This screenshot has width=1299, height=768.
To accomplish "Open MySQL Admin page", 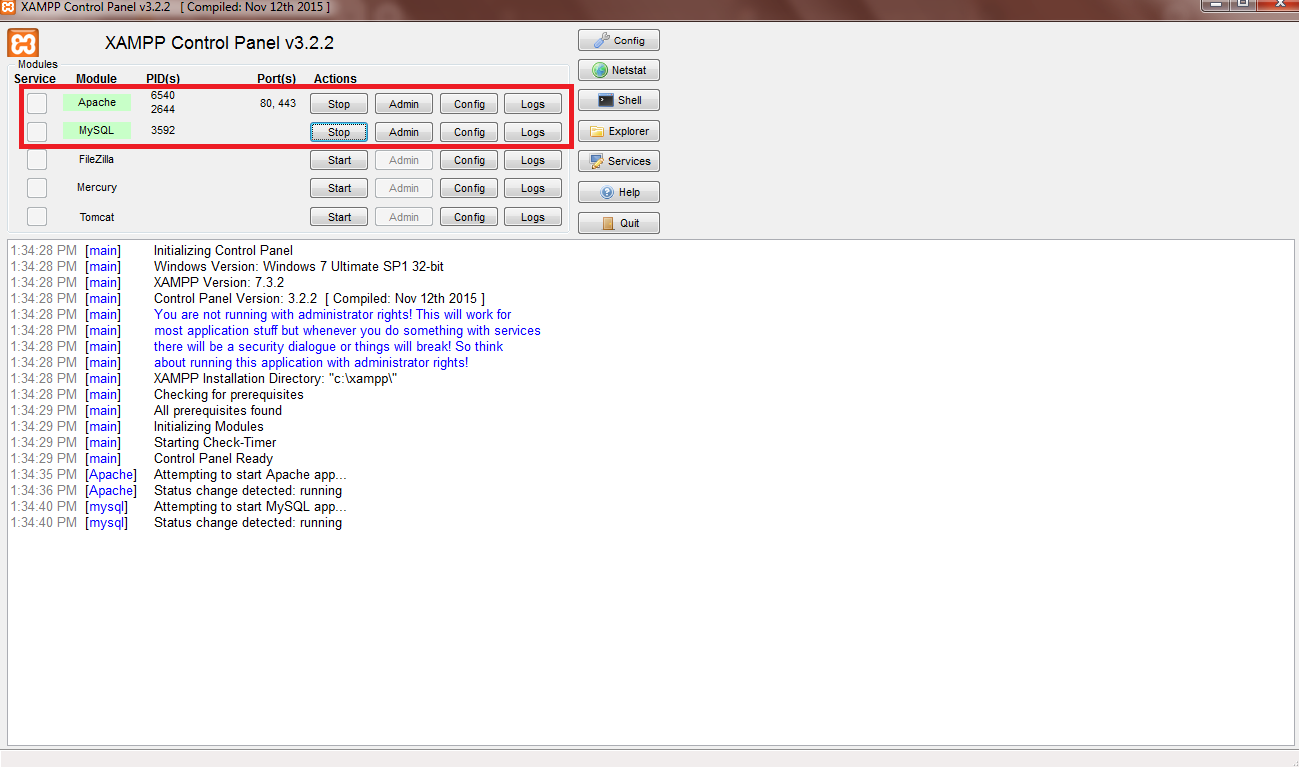I will [404, 132].
